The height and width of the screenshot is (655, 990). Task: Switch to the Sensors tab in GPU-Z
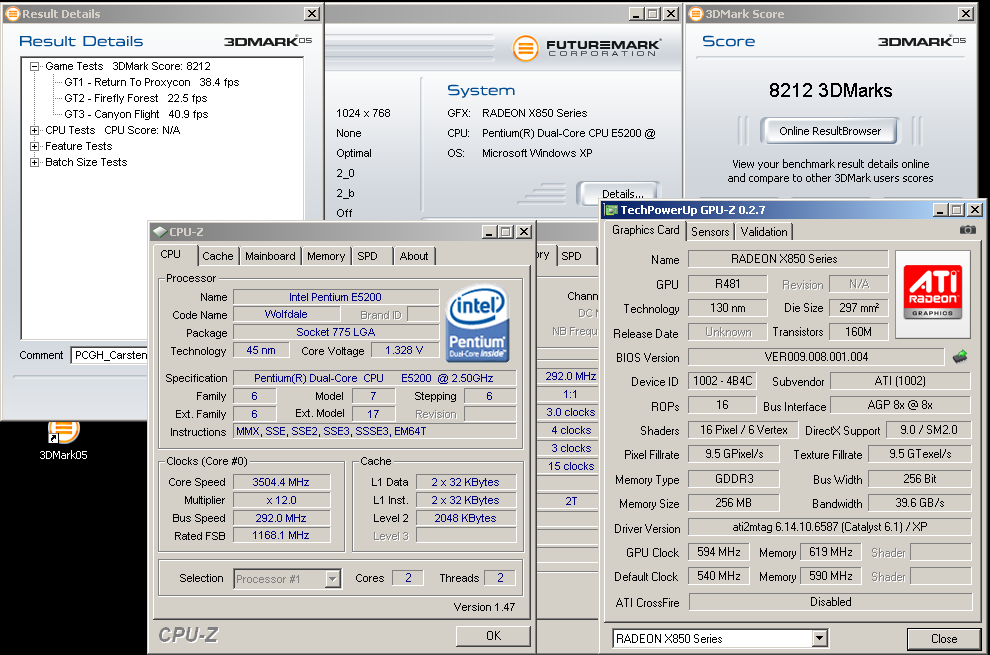pyautogui.click(x=710, y=232)
